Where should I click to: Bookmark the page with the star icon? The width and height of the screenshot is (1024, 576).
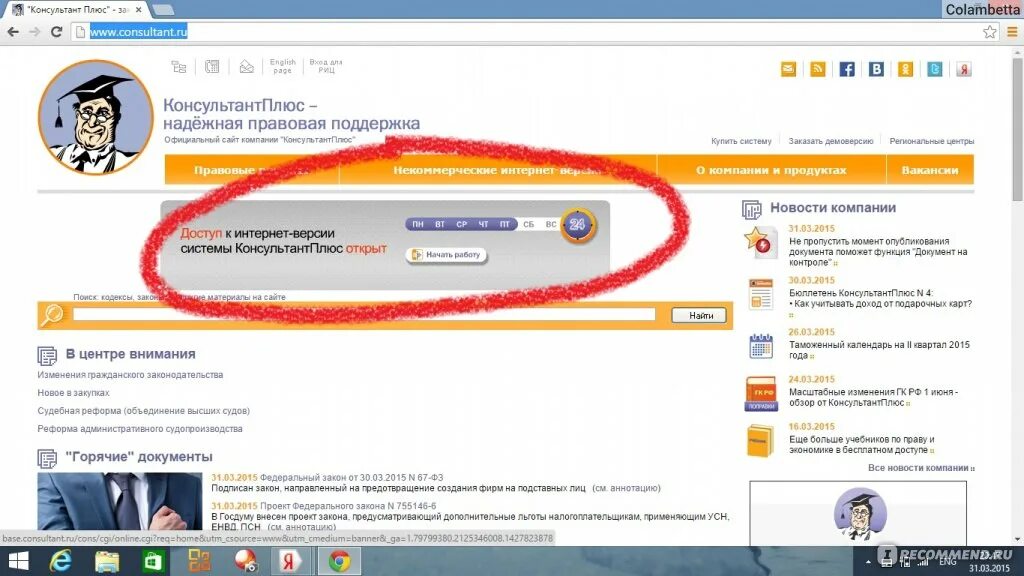tap(989, 31)
